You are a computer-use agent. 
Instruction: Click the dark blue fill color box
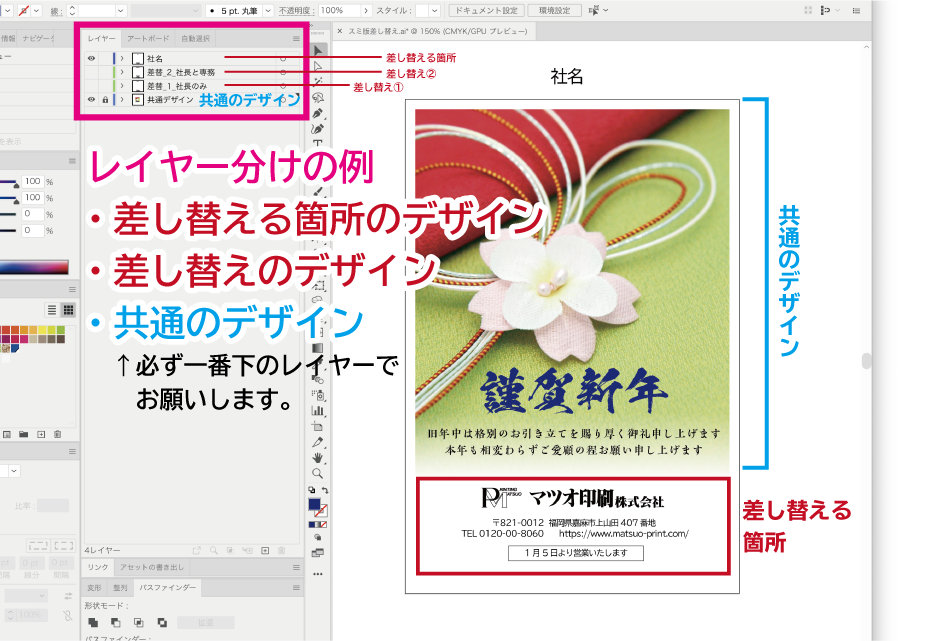pyautogui.click(x=314, y=505)
